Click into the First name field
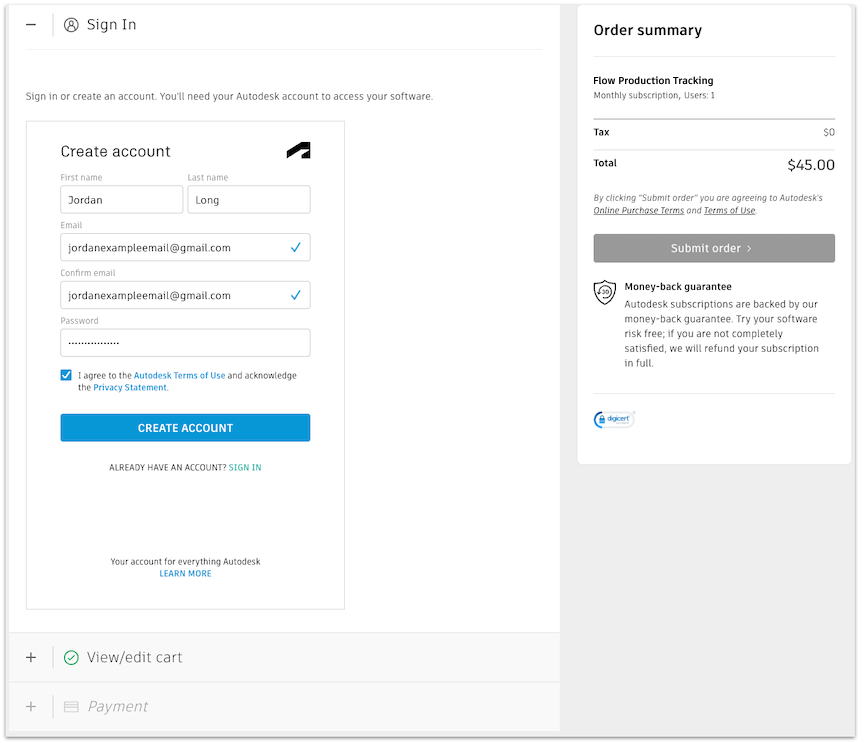The image size is (864, 743). click(121, 200)
